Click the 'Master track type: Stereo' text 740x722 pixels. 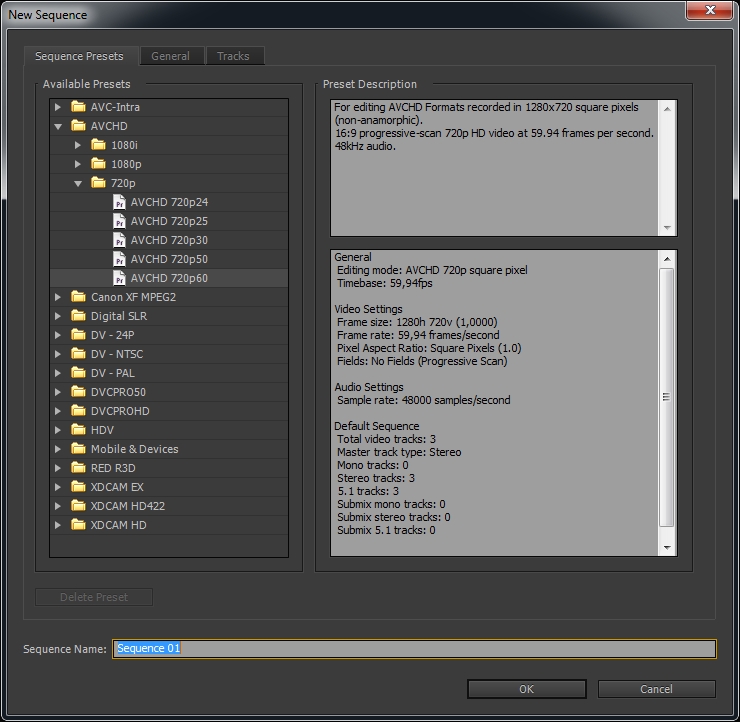[399, 452]
